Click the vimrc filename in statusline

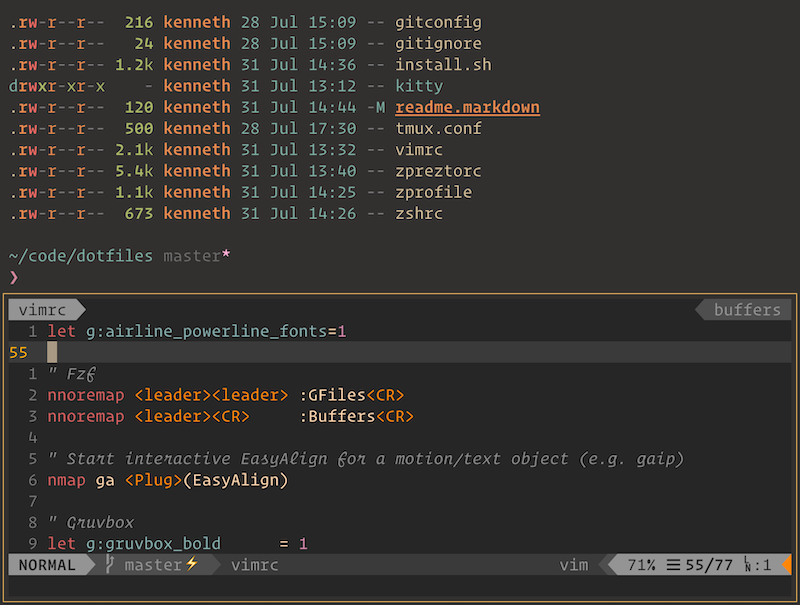(x=255, y=565)
